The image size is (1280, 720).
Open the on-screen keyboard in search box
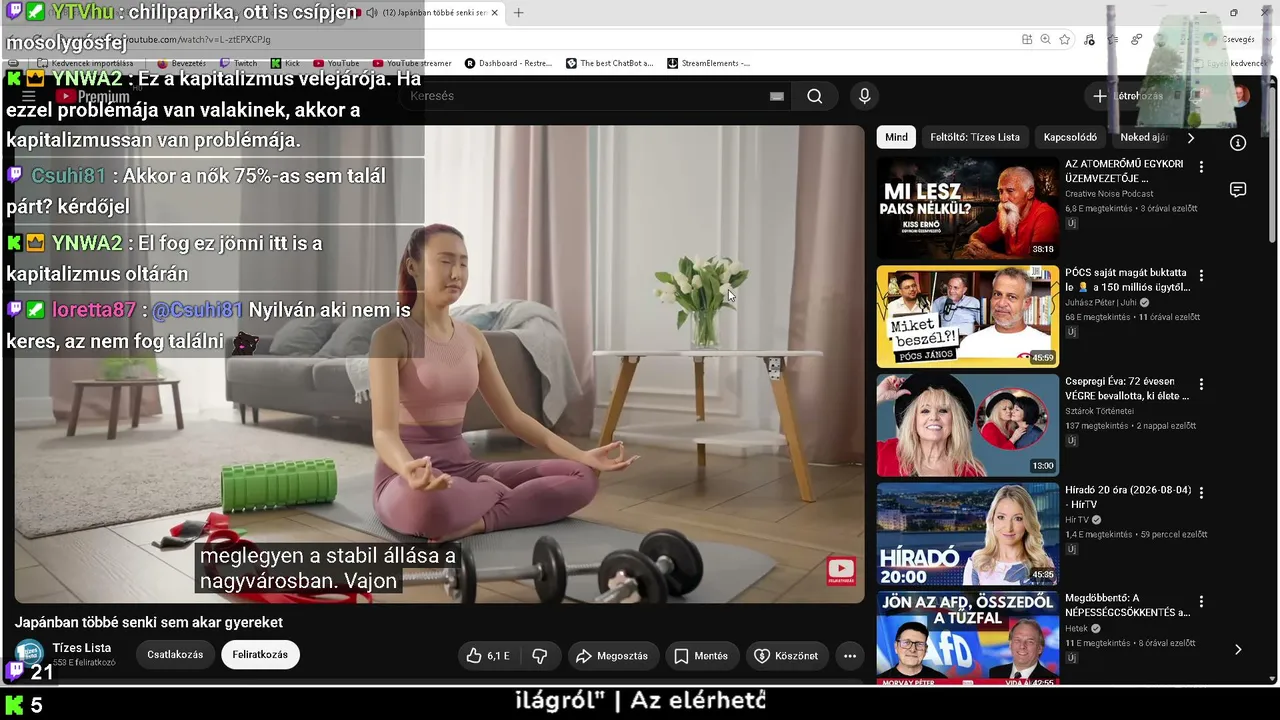pos(777,96)
